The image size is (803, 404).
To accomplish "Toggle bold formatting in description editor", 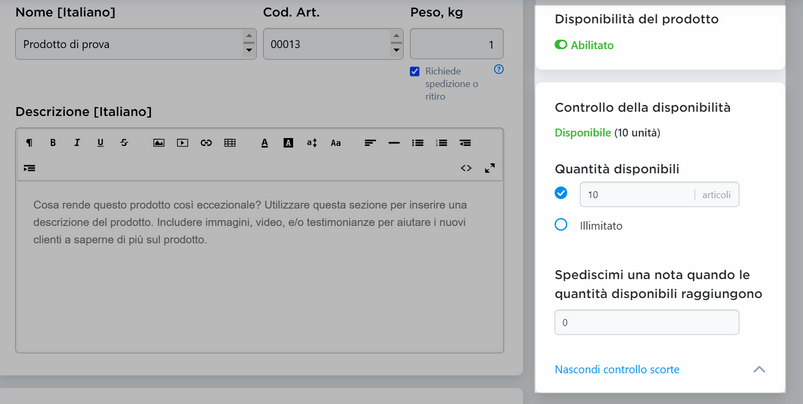I will tap(53, 143).
